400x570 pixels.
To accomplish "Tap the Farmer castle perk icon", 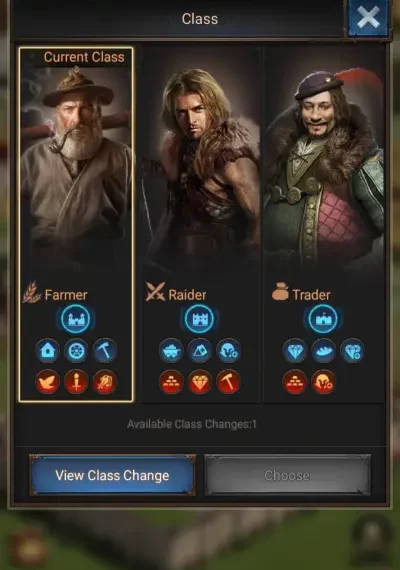I will coord(75,319).
